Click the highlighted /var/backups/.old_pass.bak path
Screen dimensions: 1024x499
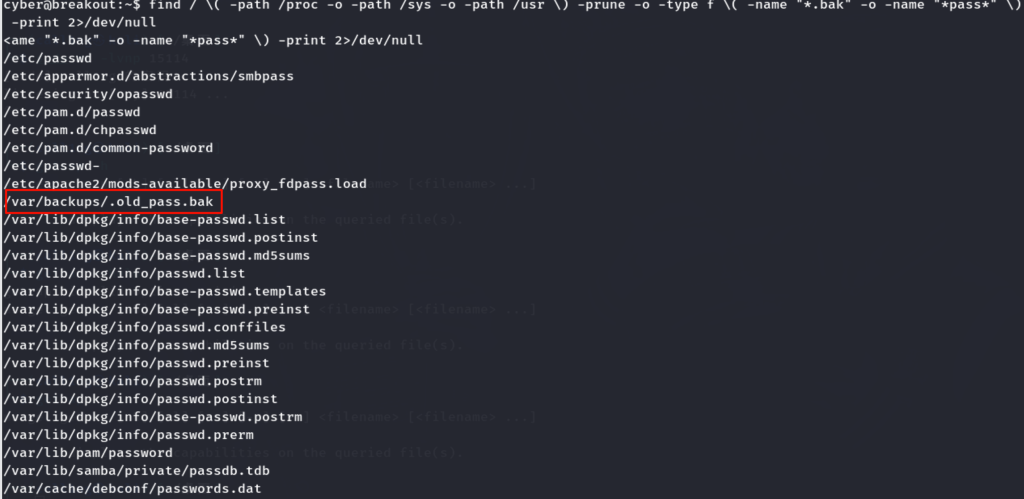[x=108, y=201]
